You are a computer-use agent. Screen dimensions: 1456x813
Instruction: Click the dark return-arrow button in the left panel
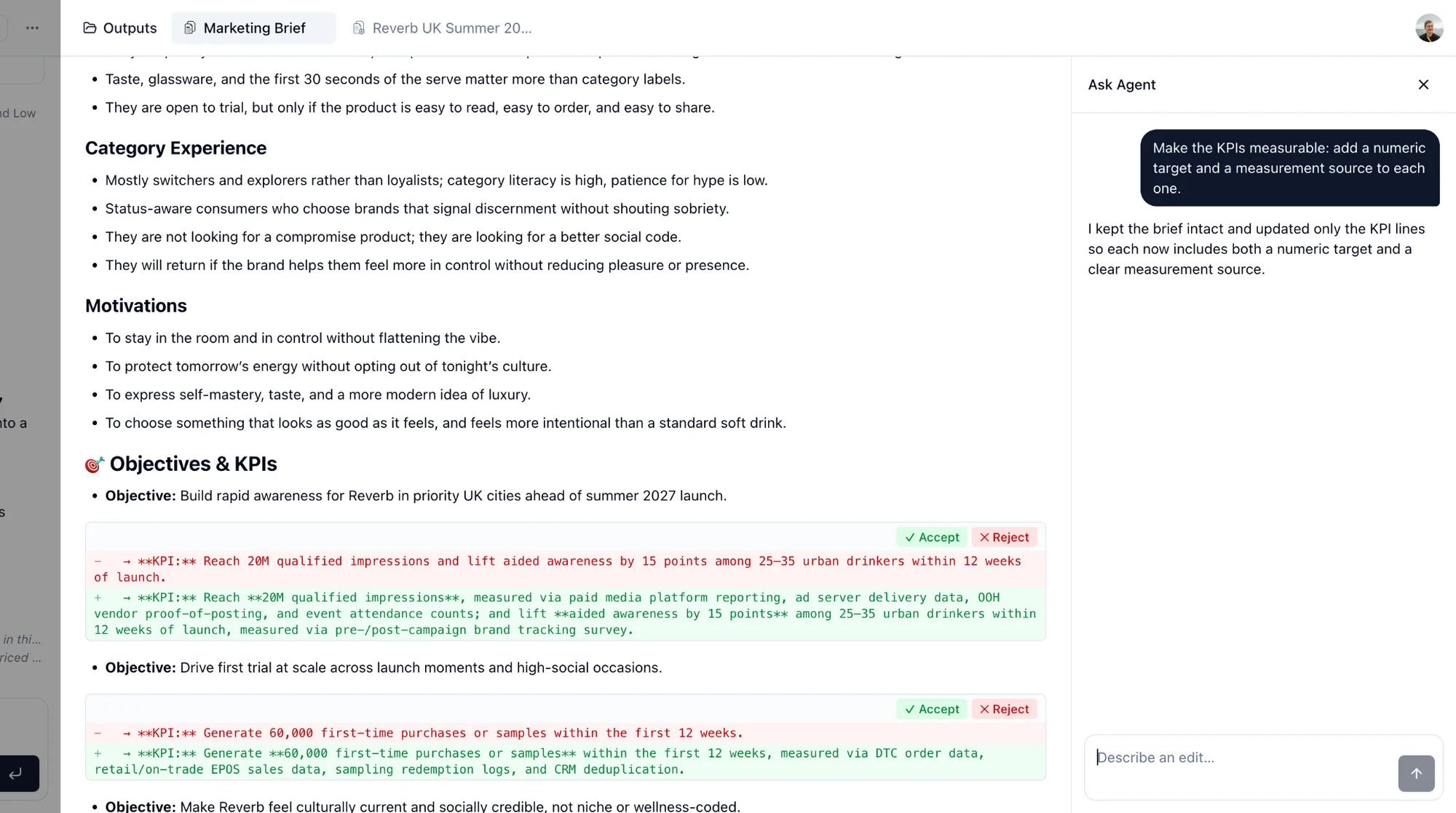point(17,773)
